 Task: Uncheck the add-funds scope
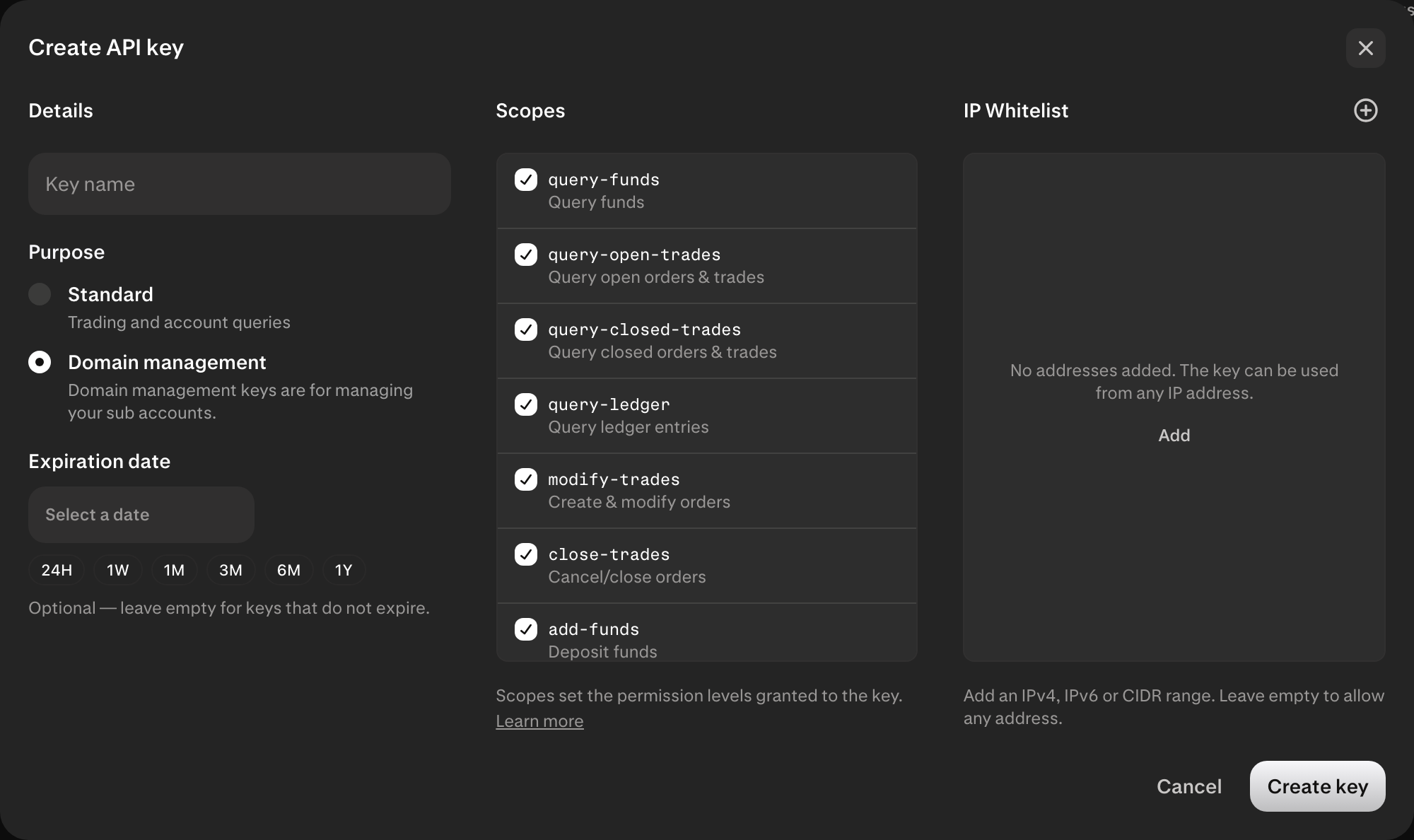526,629
